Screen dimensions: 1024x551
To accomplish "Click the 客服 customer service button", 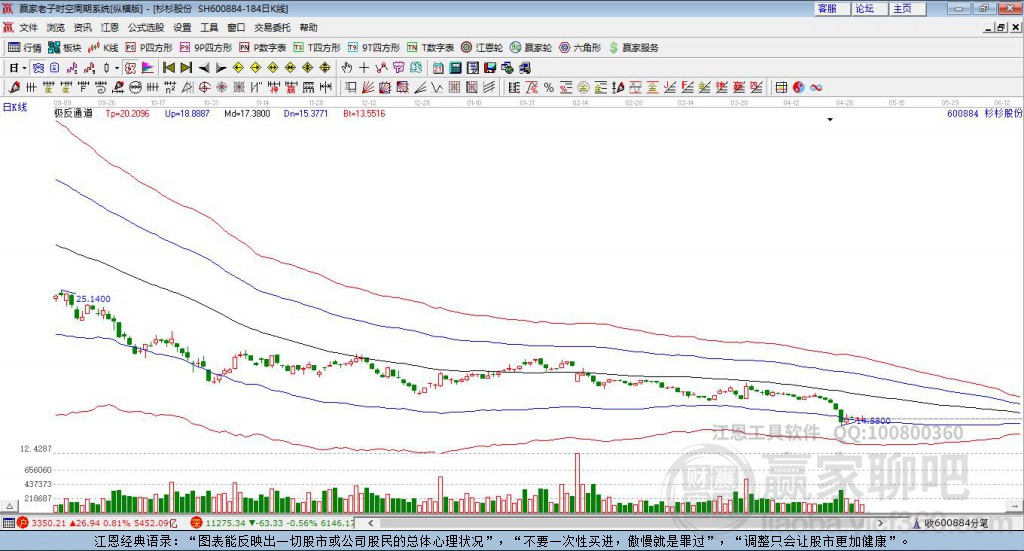I will click(827, 8).
